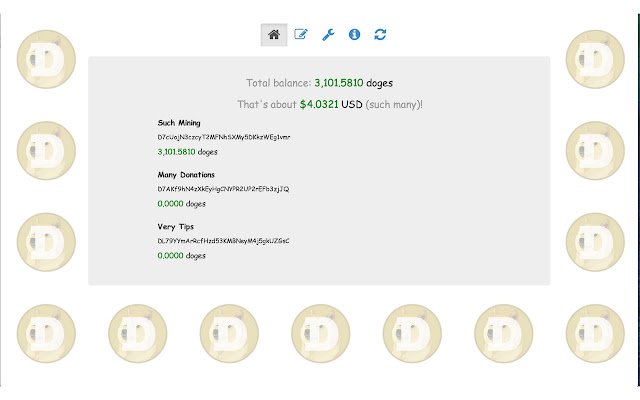
Task: Select the "Such Mining" wallet label
Action: [x=179, y=123]
